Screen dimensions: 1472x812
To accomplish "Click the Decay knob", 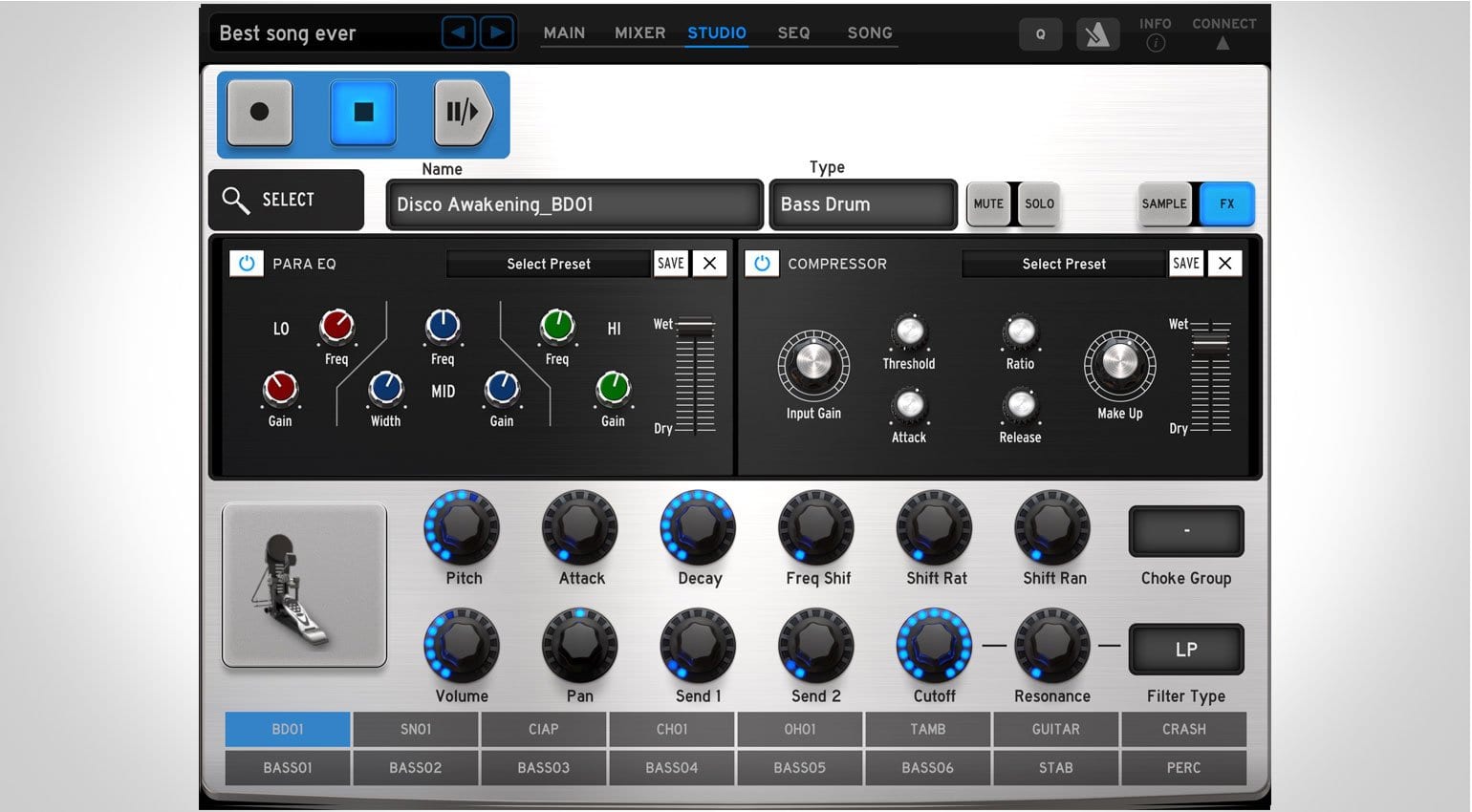I will (x=698, y=527).
